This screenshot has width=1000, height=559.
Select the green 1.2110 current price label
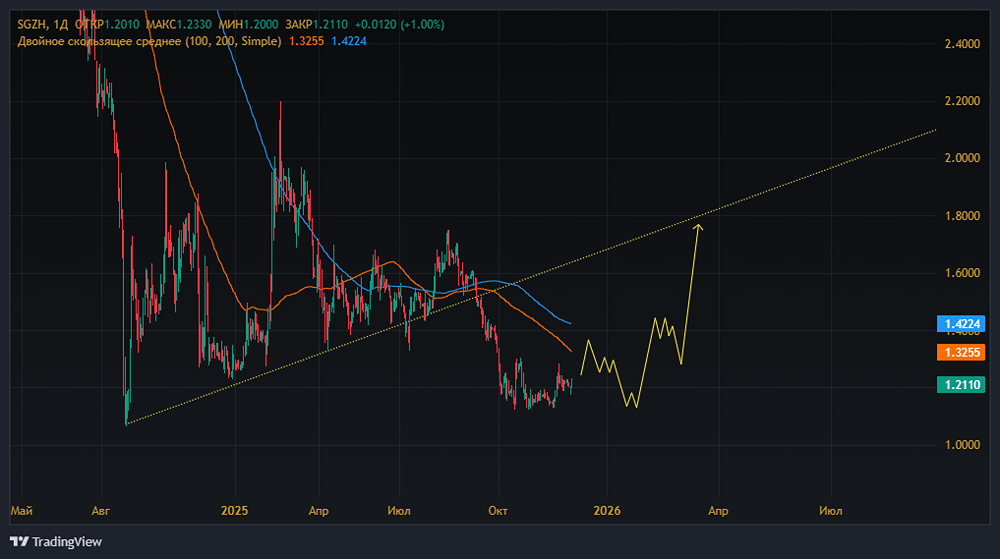(961, 384)
